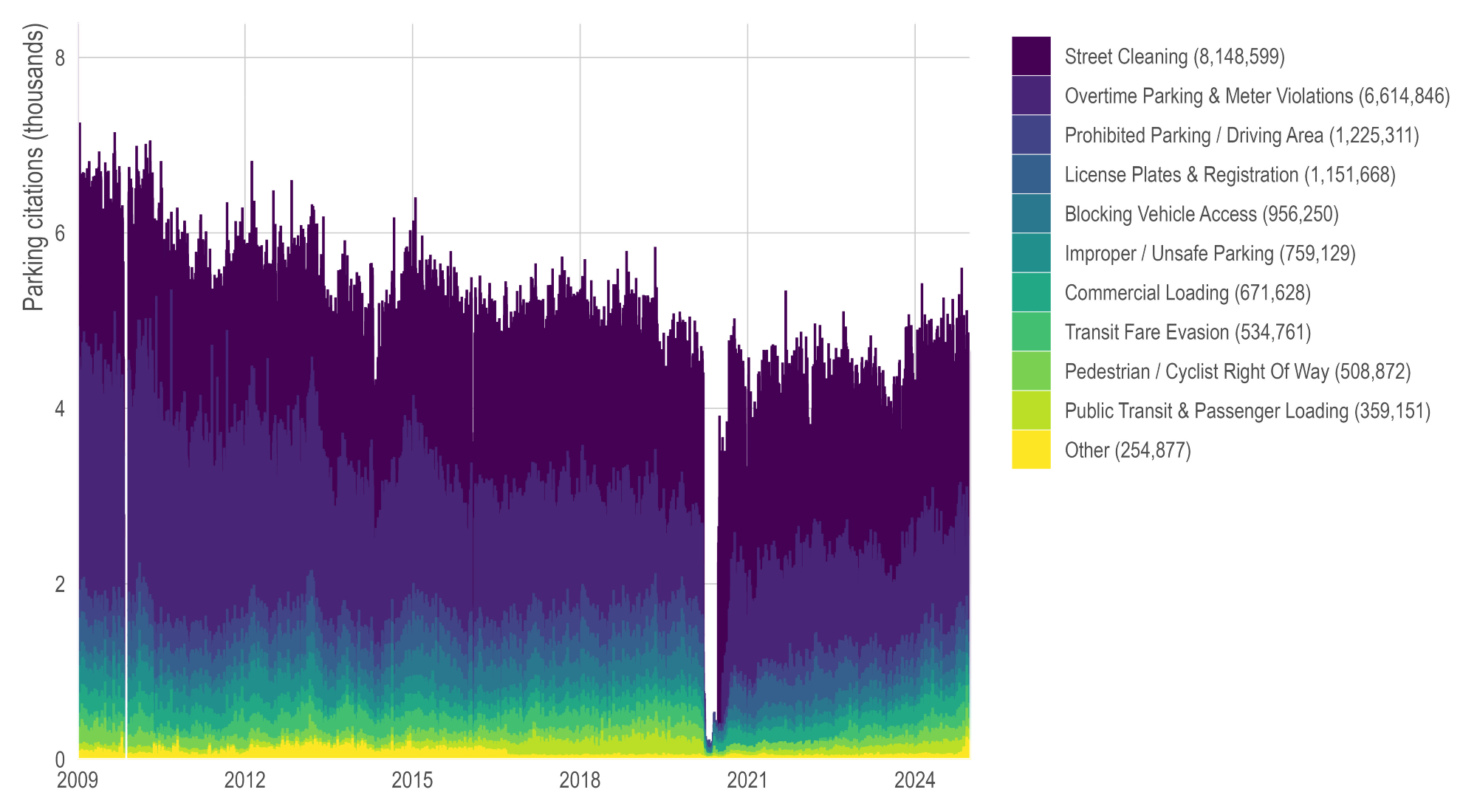Click the Commercial Loading legend swatch

[x=1031, y=292]
